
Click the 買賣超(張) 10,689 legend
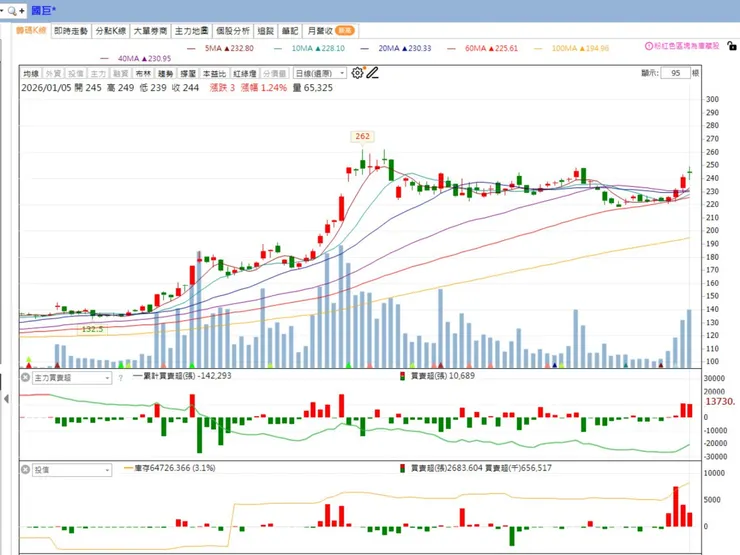pyautogui.click(x=437, y=376)
